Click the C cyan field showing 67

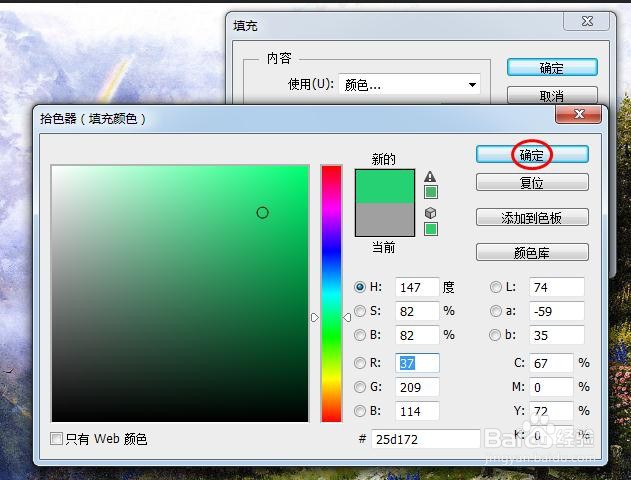point(551,363)
